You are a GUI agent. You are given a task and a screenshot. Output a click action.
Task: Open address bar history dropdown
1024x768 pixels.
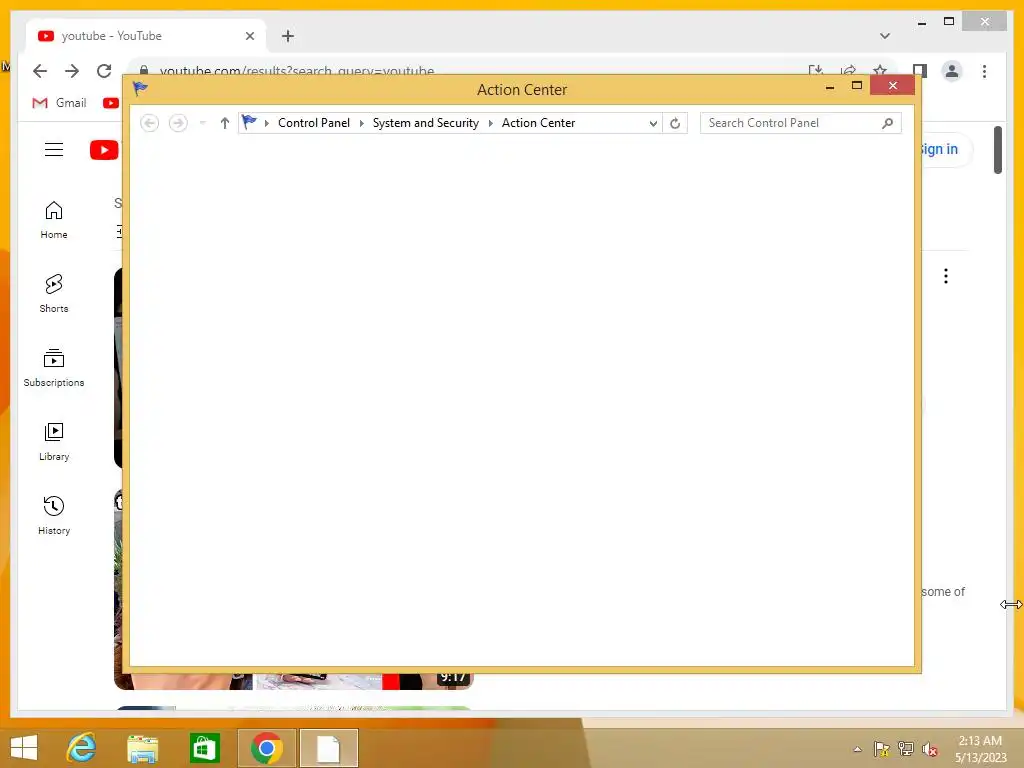click(x=652, y=123)
